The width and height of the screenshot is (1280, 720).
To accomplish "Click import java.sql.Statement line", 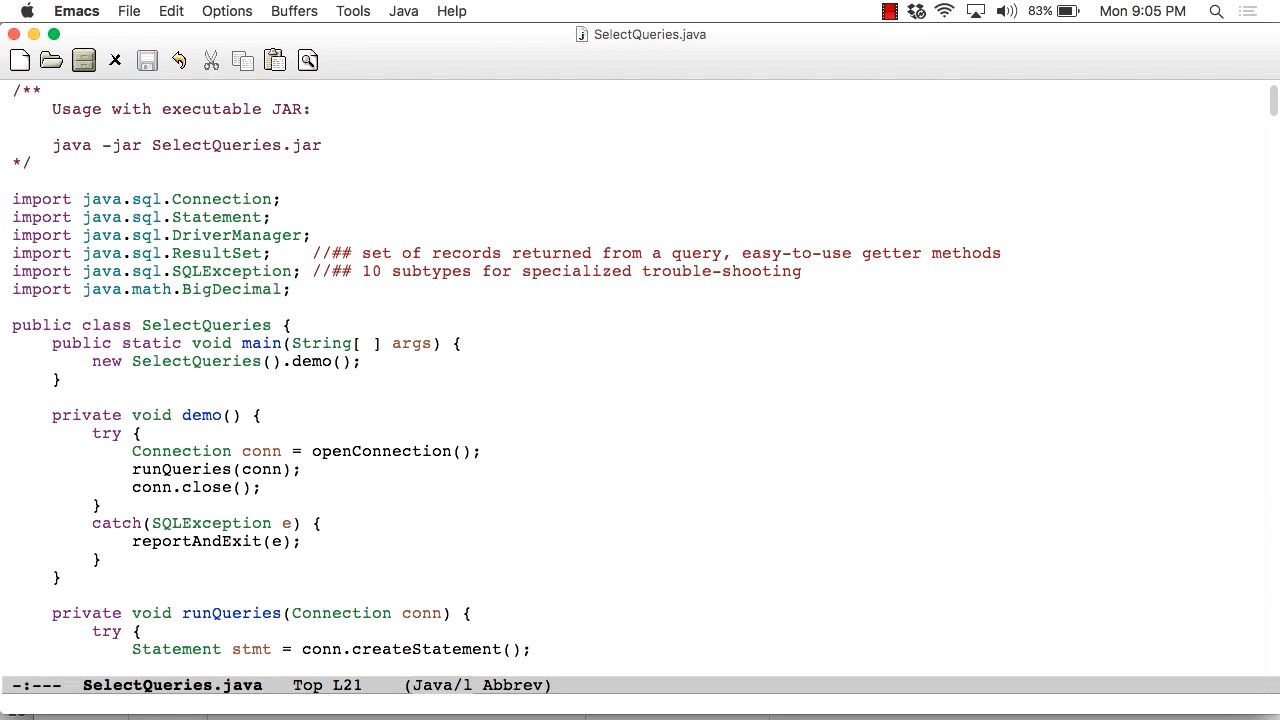I will (x=141, y=217).
